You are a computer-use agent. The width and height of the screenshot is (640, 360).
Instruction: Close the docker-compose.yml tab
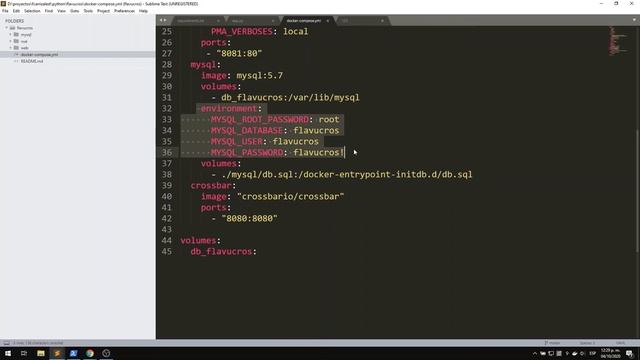[327, 20]
